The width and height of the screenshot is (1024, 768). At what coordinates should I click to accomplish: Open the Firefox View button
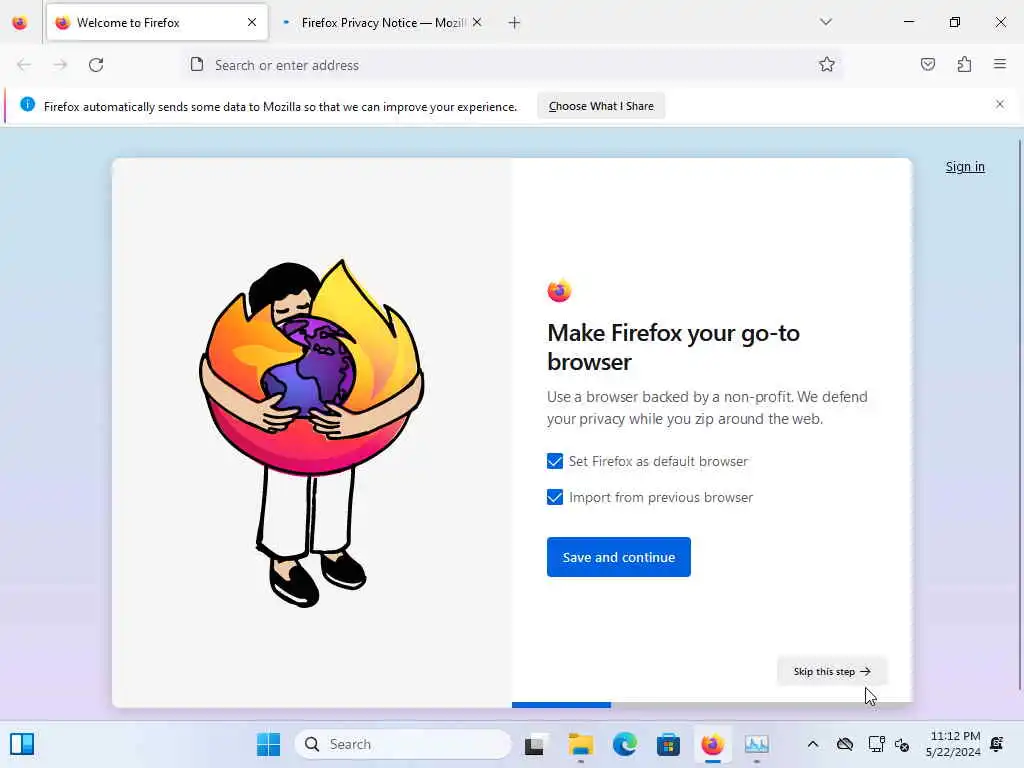(x=20, y=22)
